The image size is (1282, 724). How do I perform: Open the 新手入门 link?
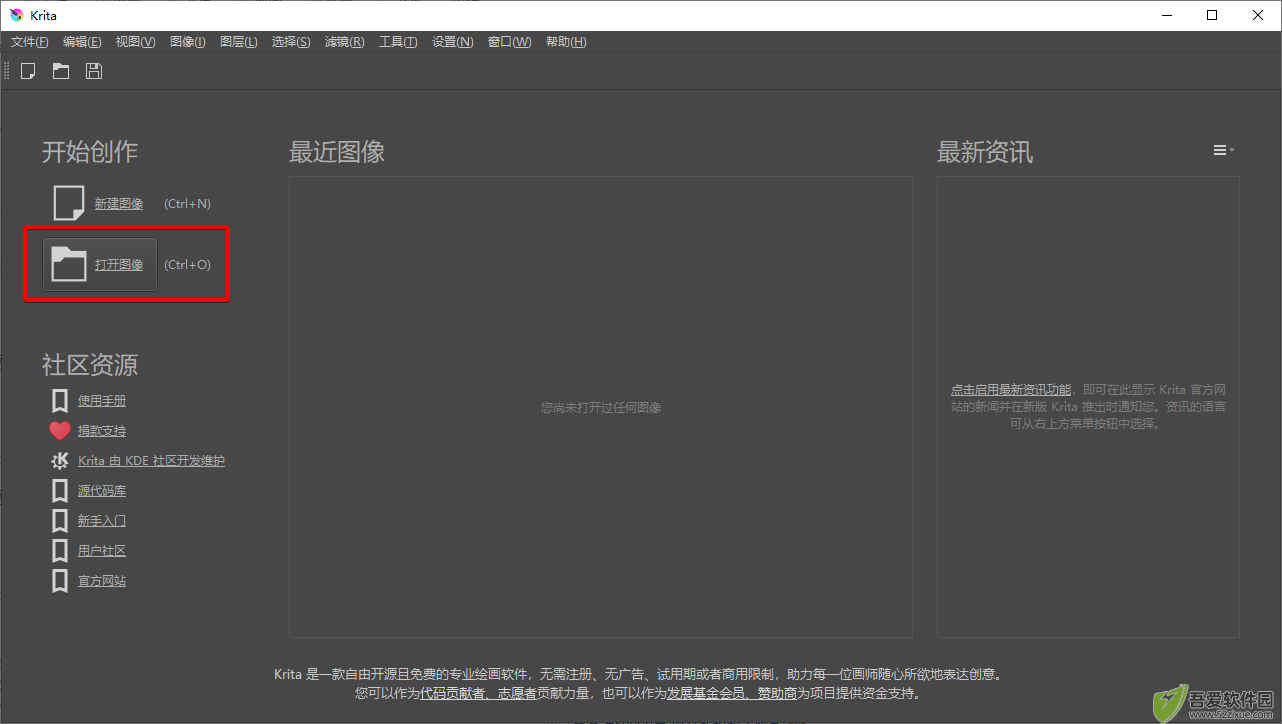pyautogui.click(x=102, y=521)
